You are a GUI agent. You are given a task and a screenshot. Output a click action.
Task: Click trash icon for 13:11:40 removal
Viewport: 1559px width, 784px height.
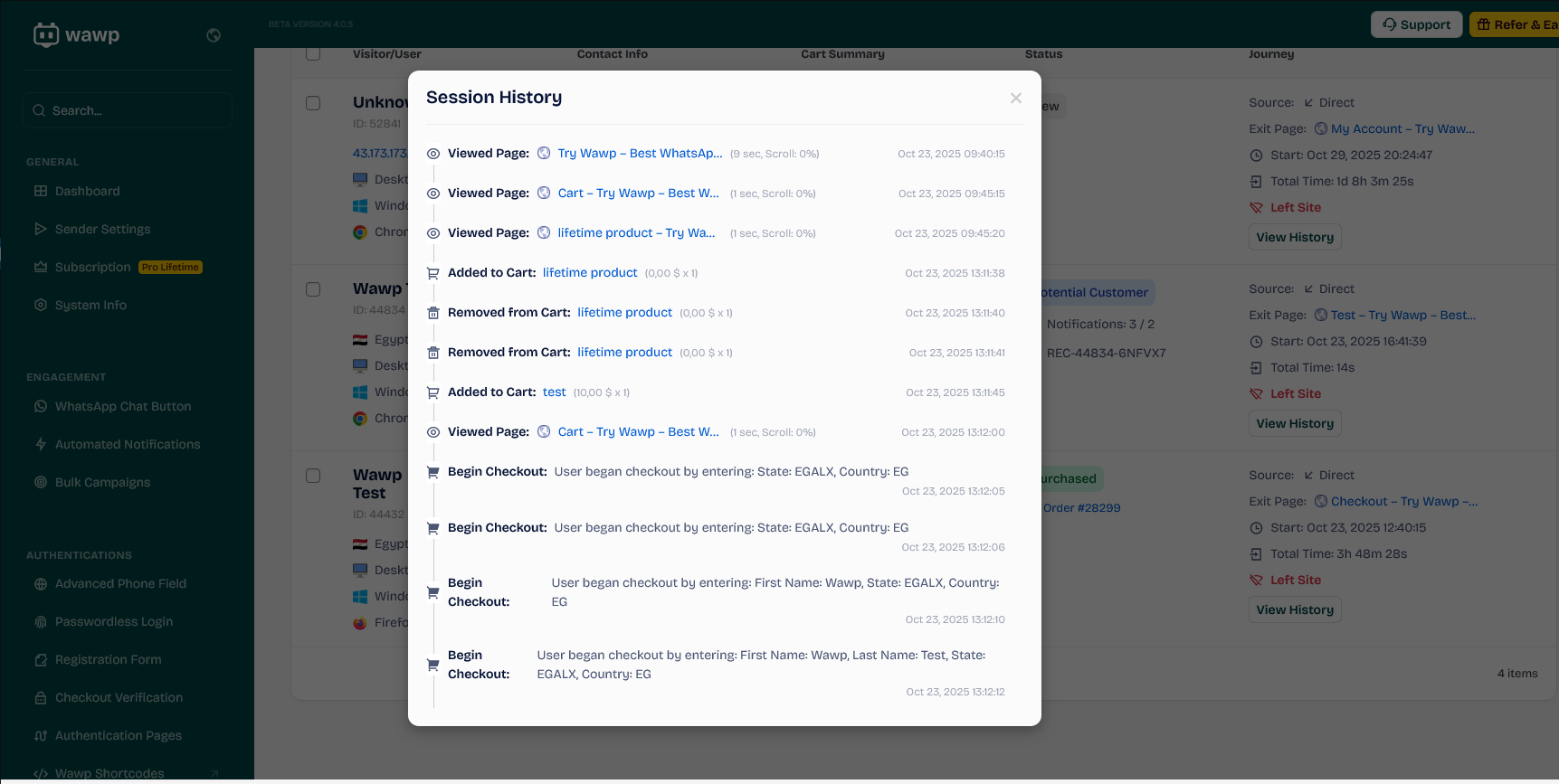tap(433, 313)
